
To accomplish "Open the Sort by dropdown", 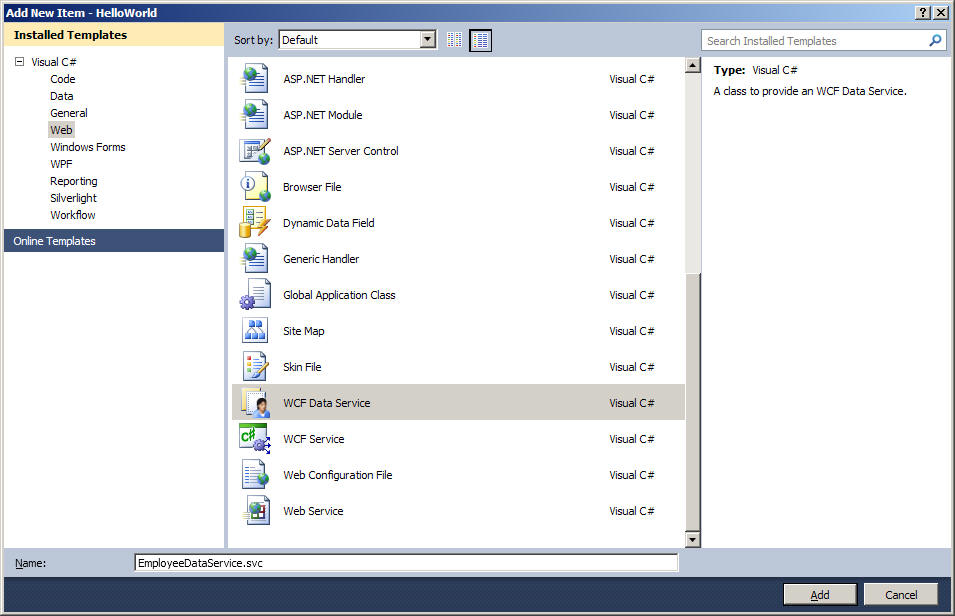I will [428, 40].
